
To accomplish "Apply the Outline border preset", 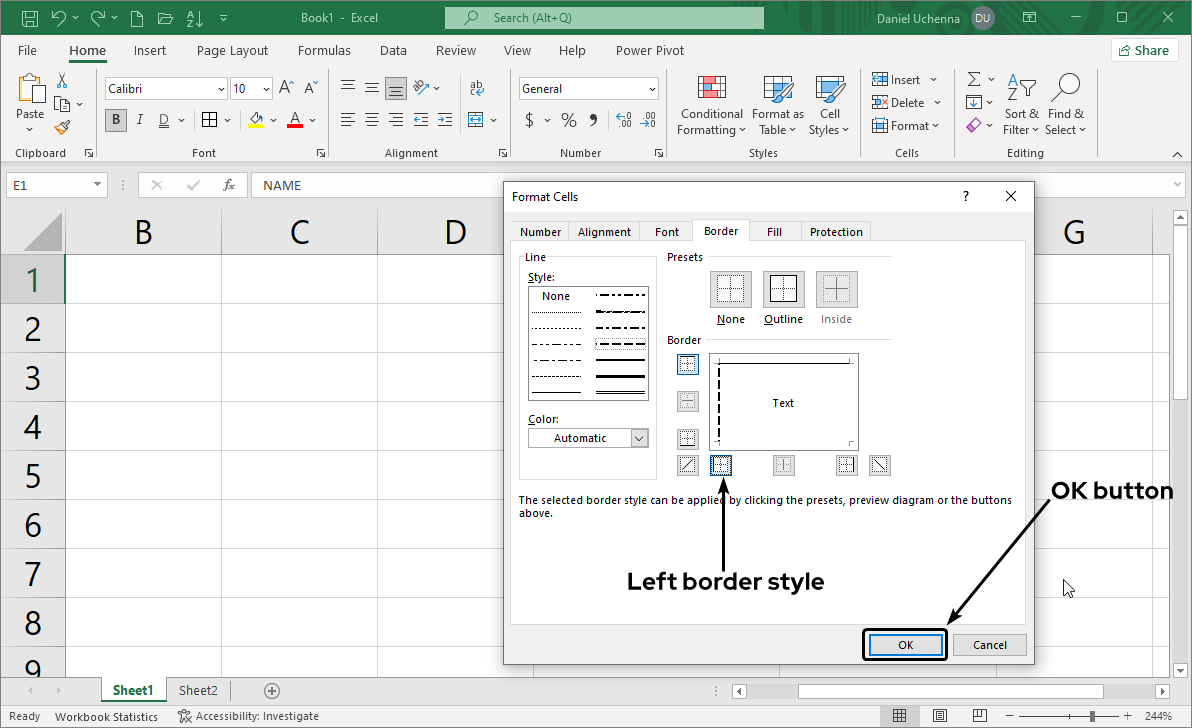I will (x=783, y=290).
